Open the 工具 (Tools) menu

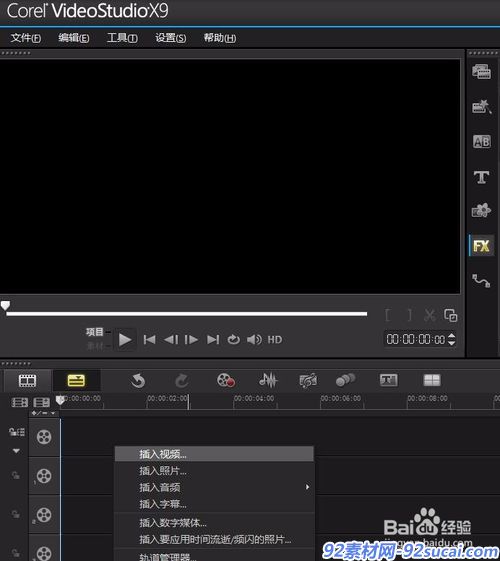click(x=122, y=38)
